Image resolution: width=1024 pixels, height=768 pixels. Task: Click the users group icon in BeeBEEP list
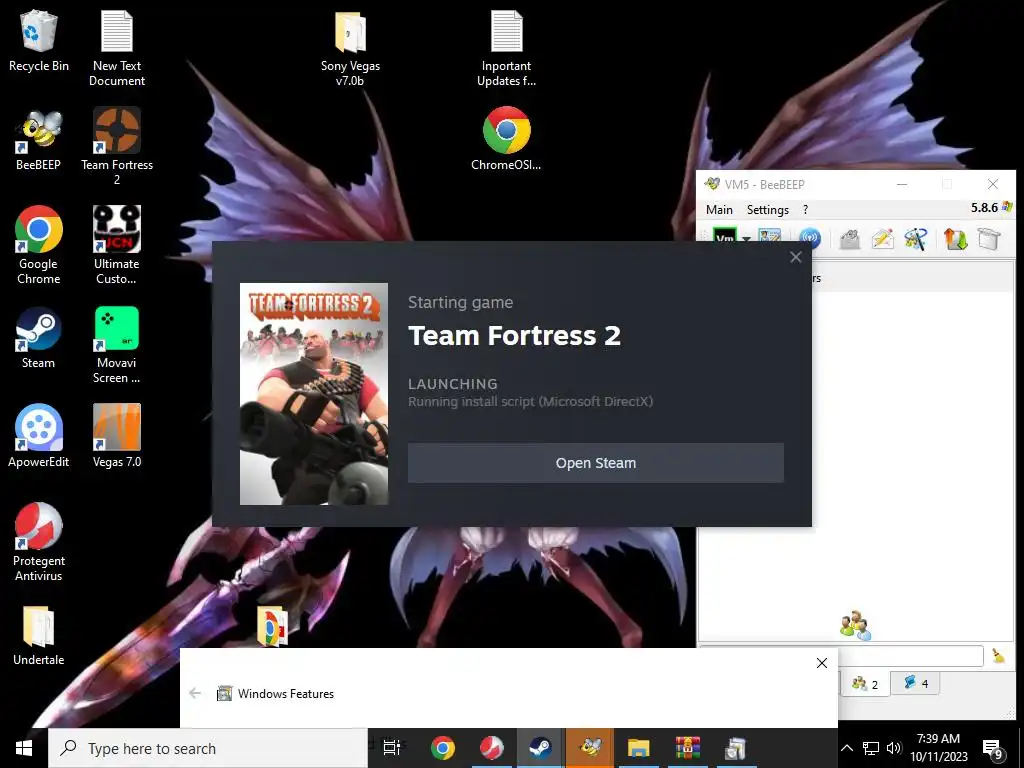coord(855,625)
